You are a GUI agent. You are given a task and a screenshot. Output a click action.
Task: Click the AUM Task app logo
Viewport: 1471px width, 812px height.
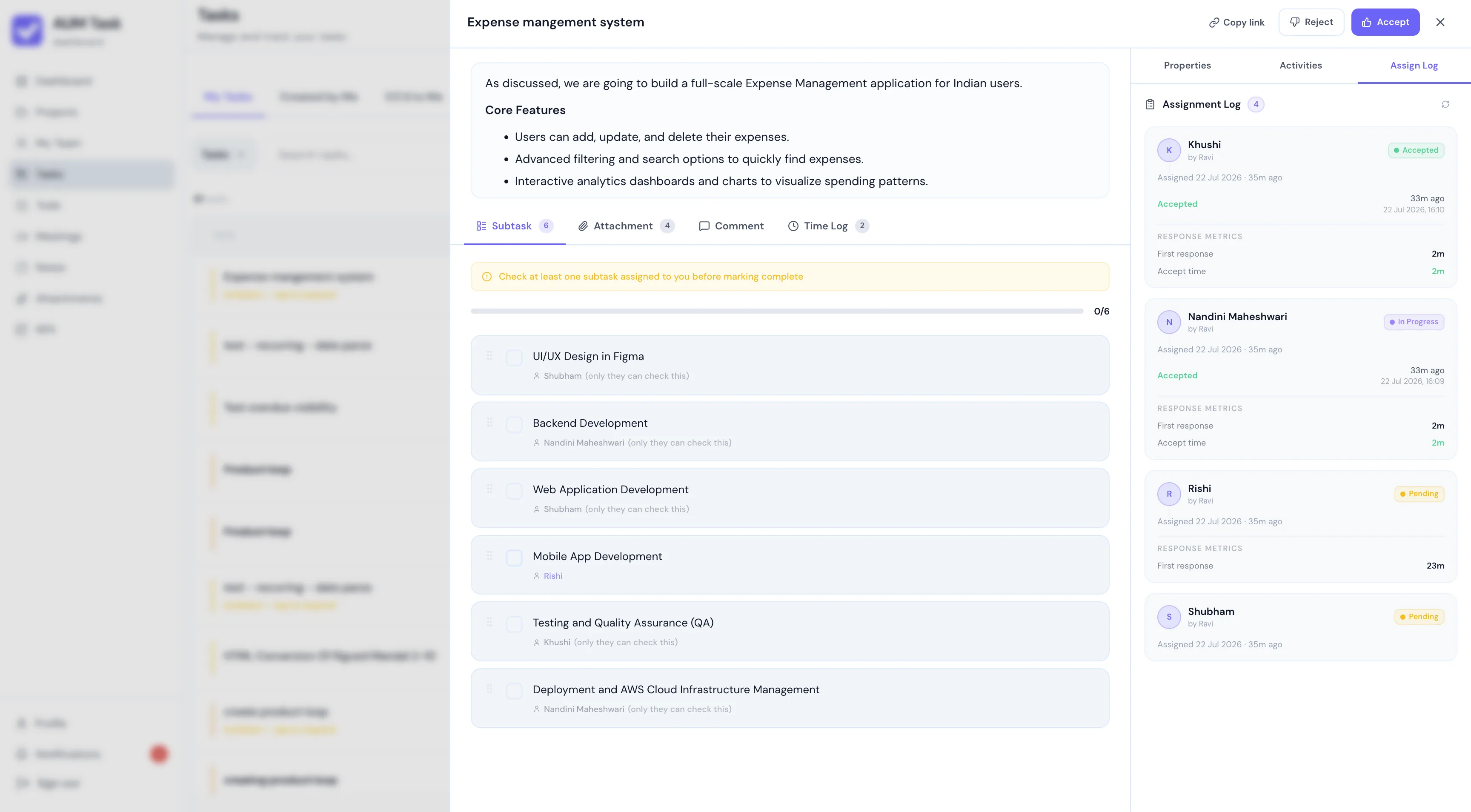27,31
